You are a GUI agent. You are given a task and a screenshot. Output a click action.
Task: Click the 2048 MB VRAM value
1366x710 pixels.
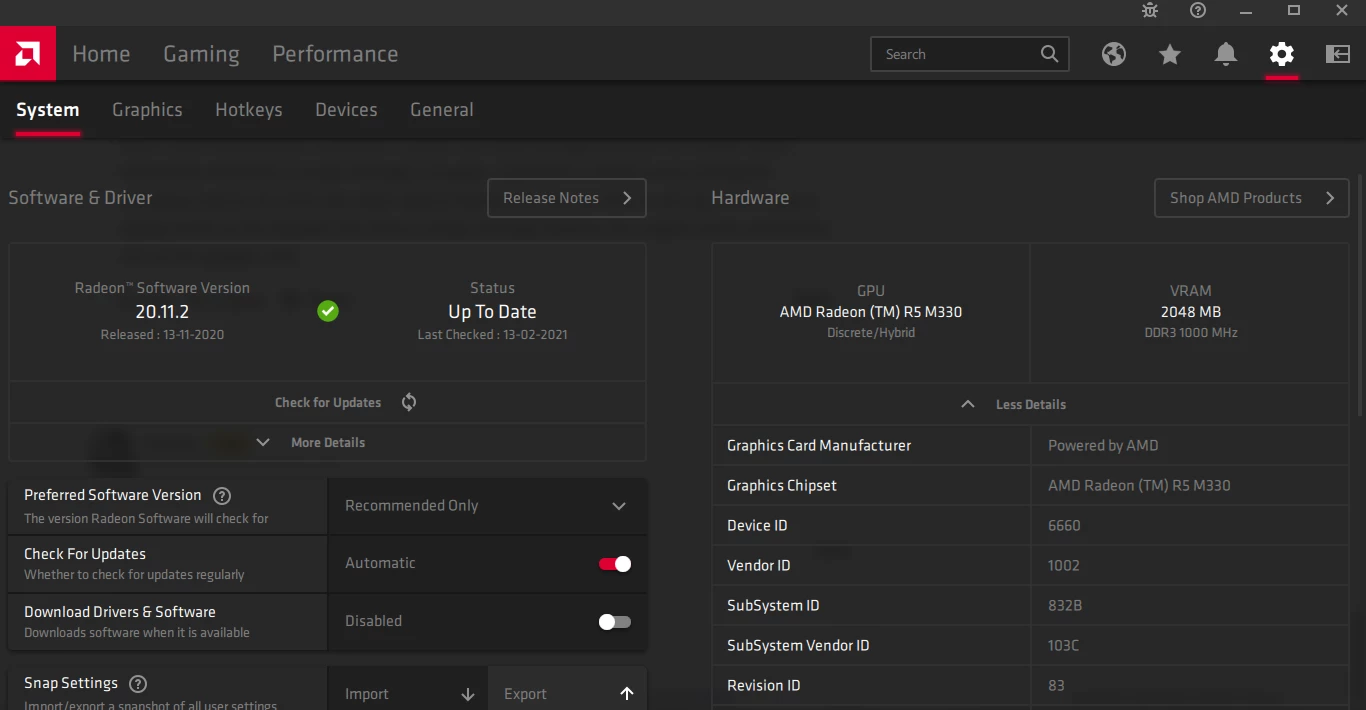[1191, 312]
